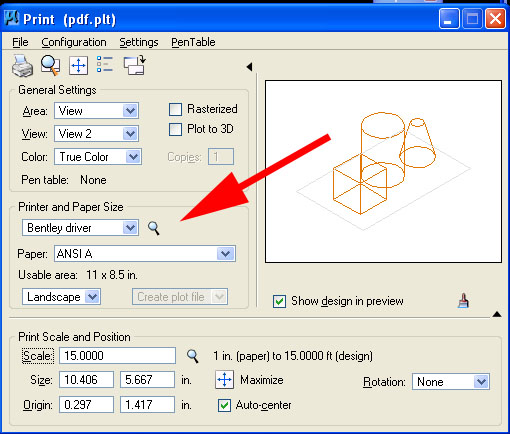This screenshot has height=434, width=510.
Task: Expand the Paper dropdown set to ANSI A
Action: click(145, 254)
